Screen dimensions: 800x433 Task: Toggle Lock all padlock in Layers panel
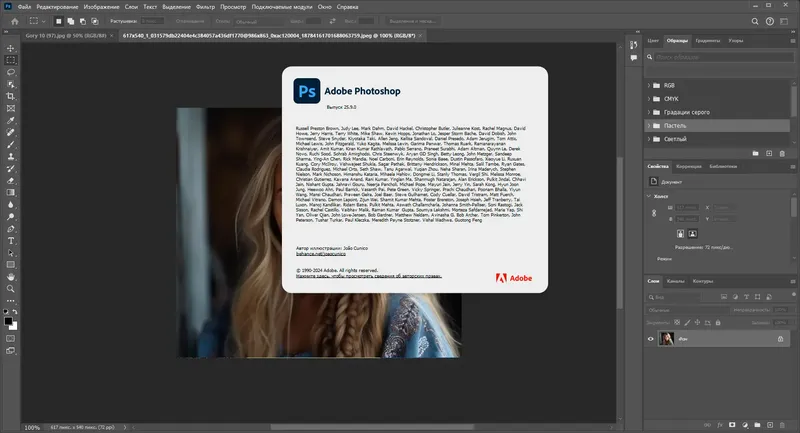pos(718,323)
